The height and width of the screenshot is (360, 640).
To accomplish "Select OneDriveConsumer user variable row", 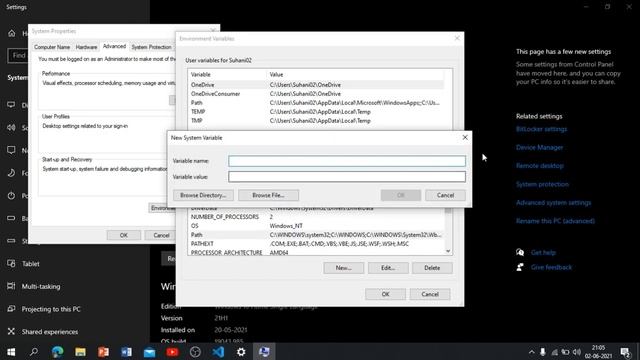I will click(x=317, y=93).
